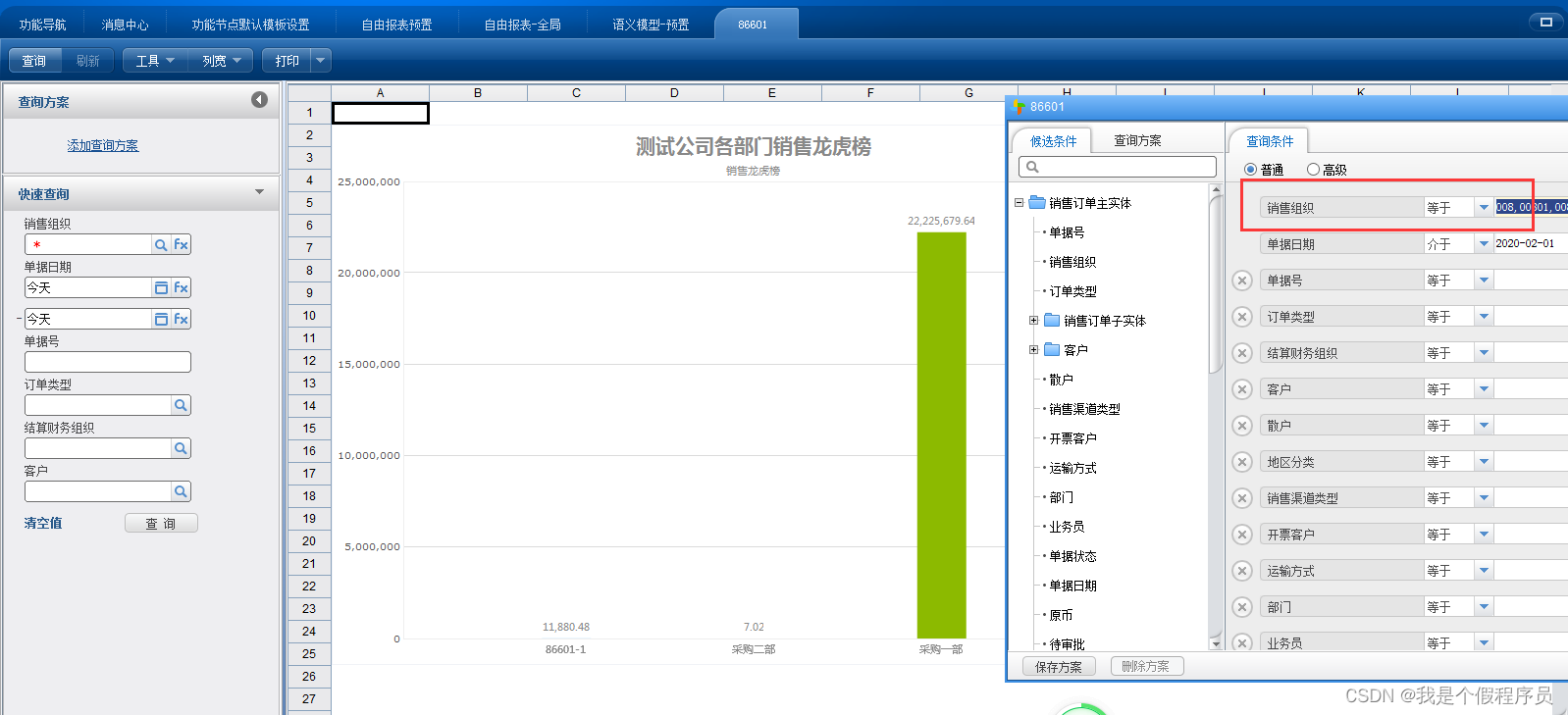The image size is (1568, 715).
Task: Remove the 地区分类 query condition row
Action: 1242,462
